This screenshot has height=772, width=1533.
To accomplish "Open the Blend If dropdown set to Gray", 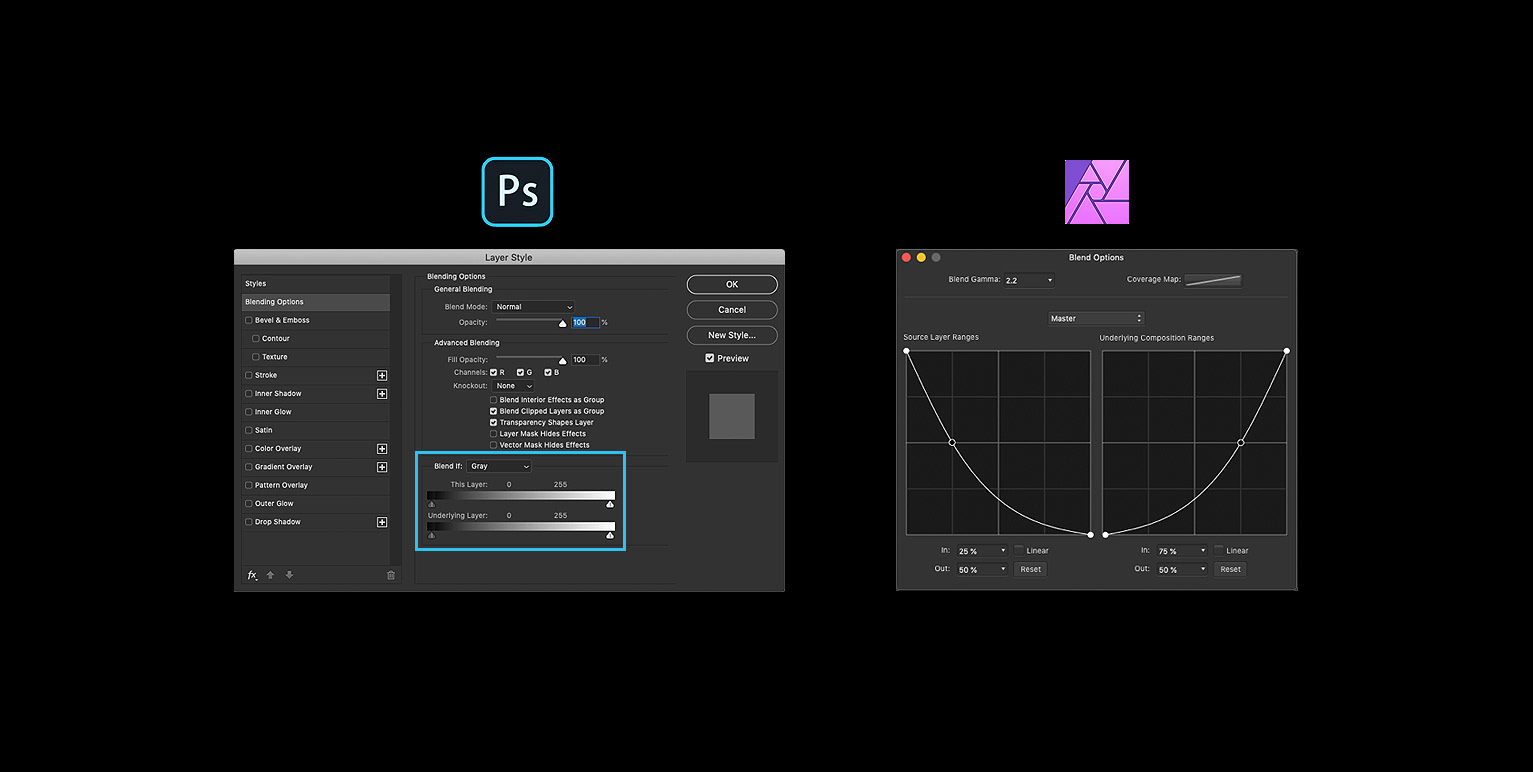I will (499, 467).
